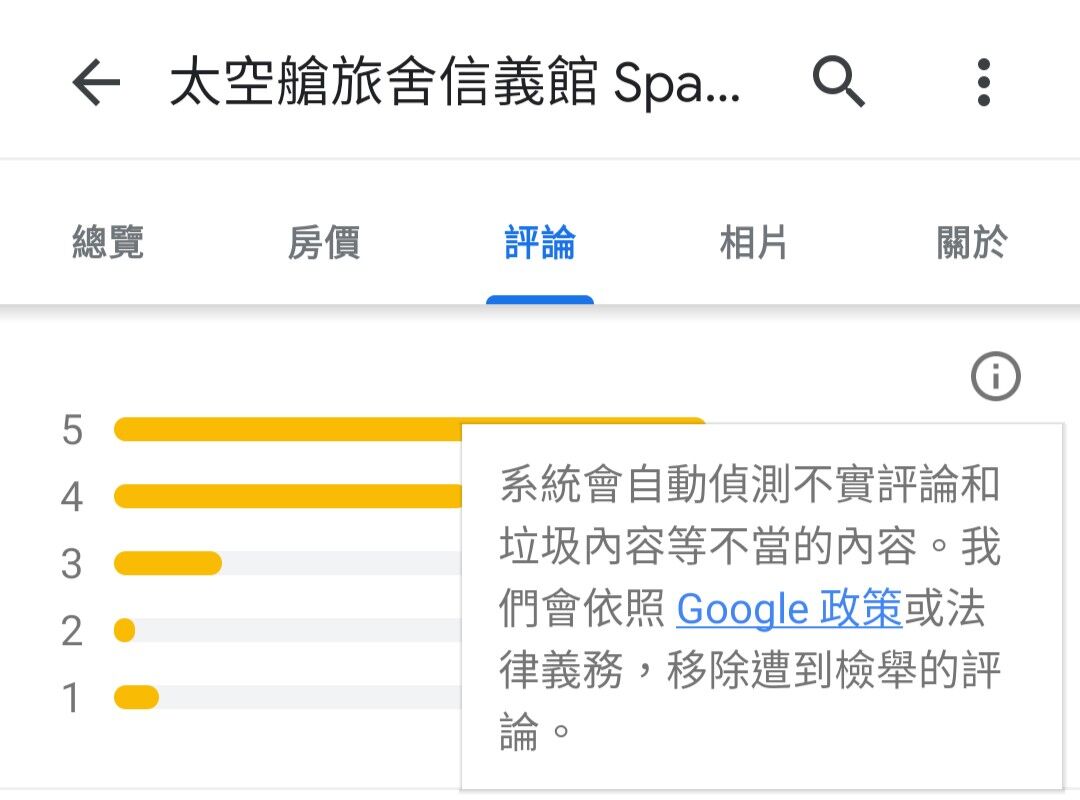Open the Google 政策 link

pos(789,608)
